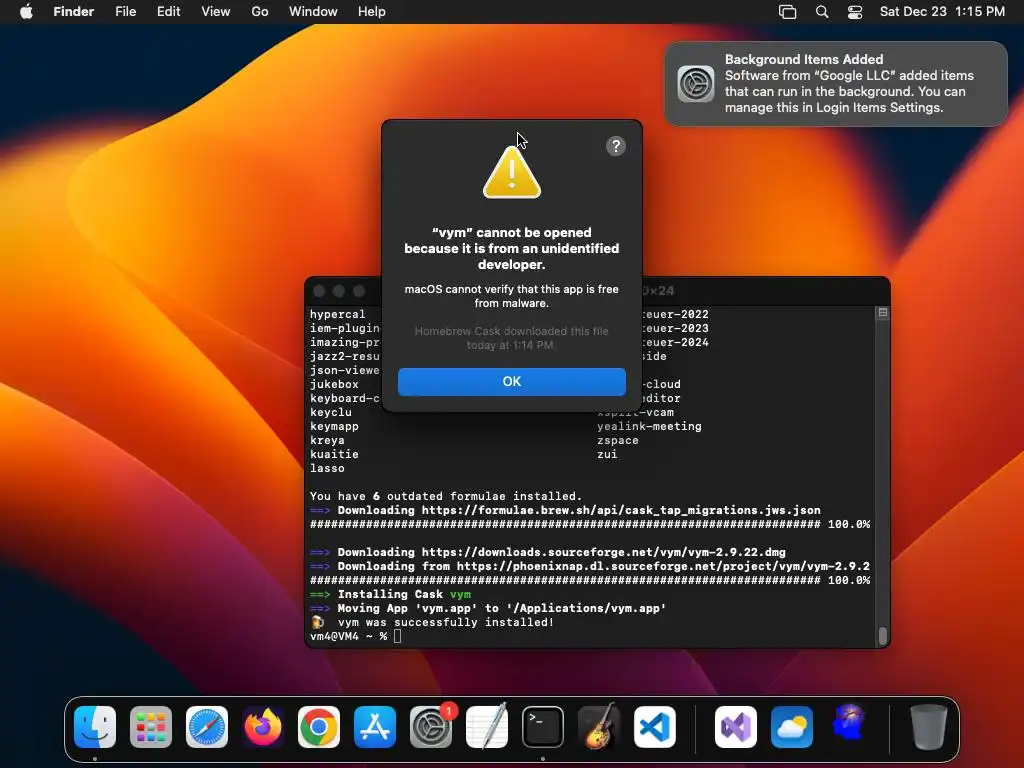This screenshot has height=768, width=1024.
Task: Open the Window menu
Action: coord(313,12)
